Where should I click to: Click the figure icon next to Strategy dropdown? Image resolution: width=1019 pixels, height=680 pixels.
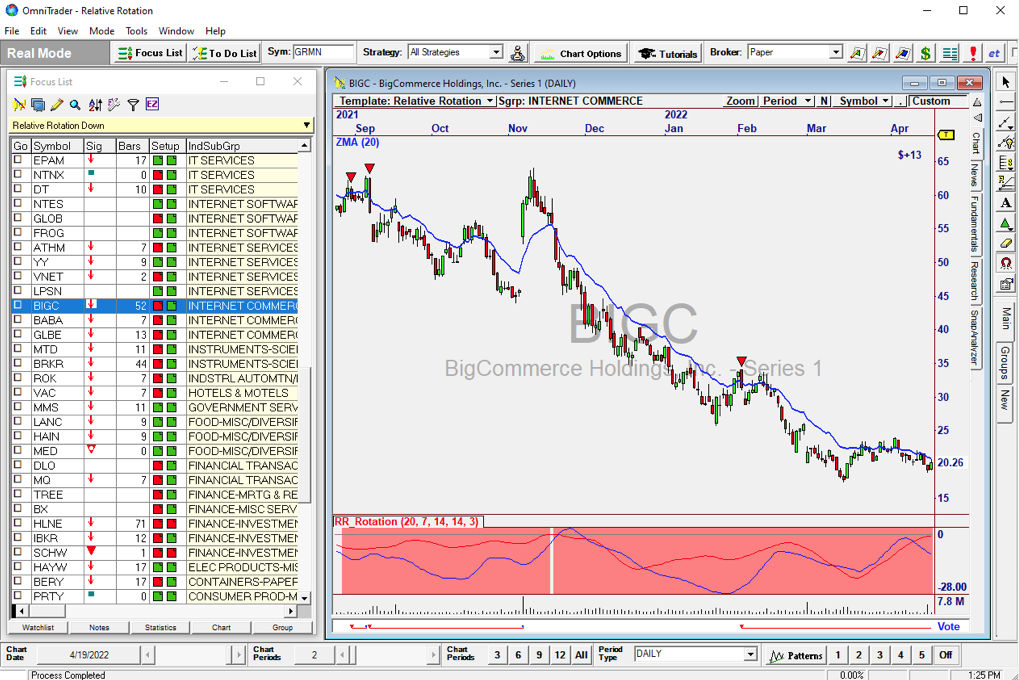click(518, 53)
